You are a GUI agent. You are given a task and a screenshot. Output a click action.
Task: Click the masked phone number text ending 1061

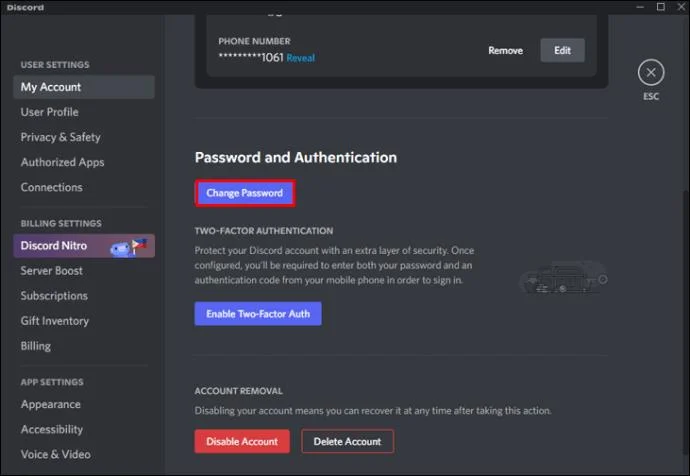coord(251,58)
